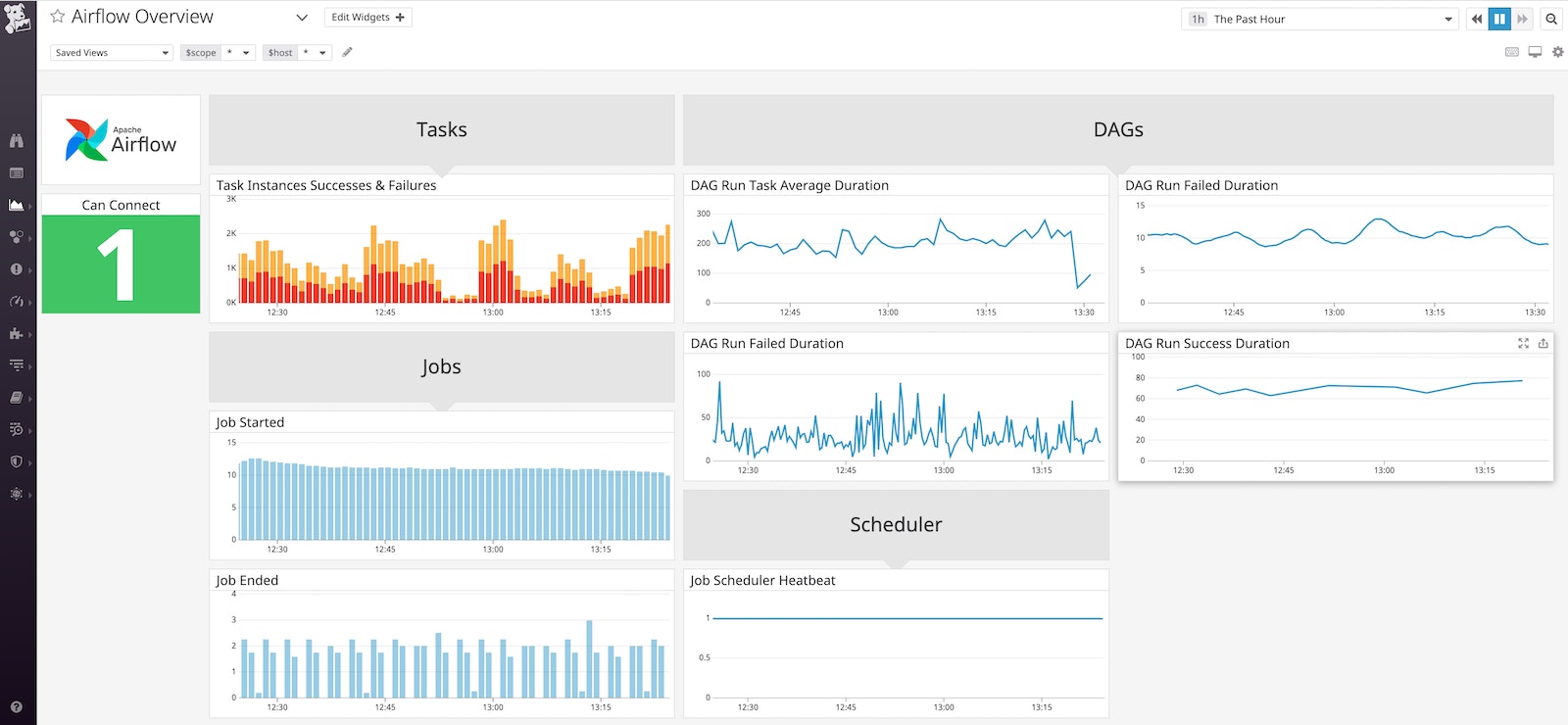Click the Datadog dog logo

coord(18,18)
